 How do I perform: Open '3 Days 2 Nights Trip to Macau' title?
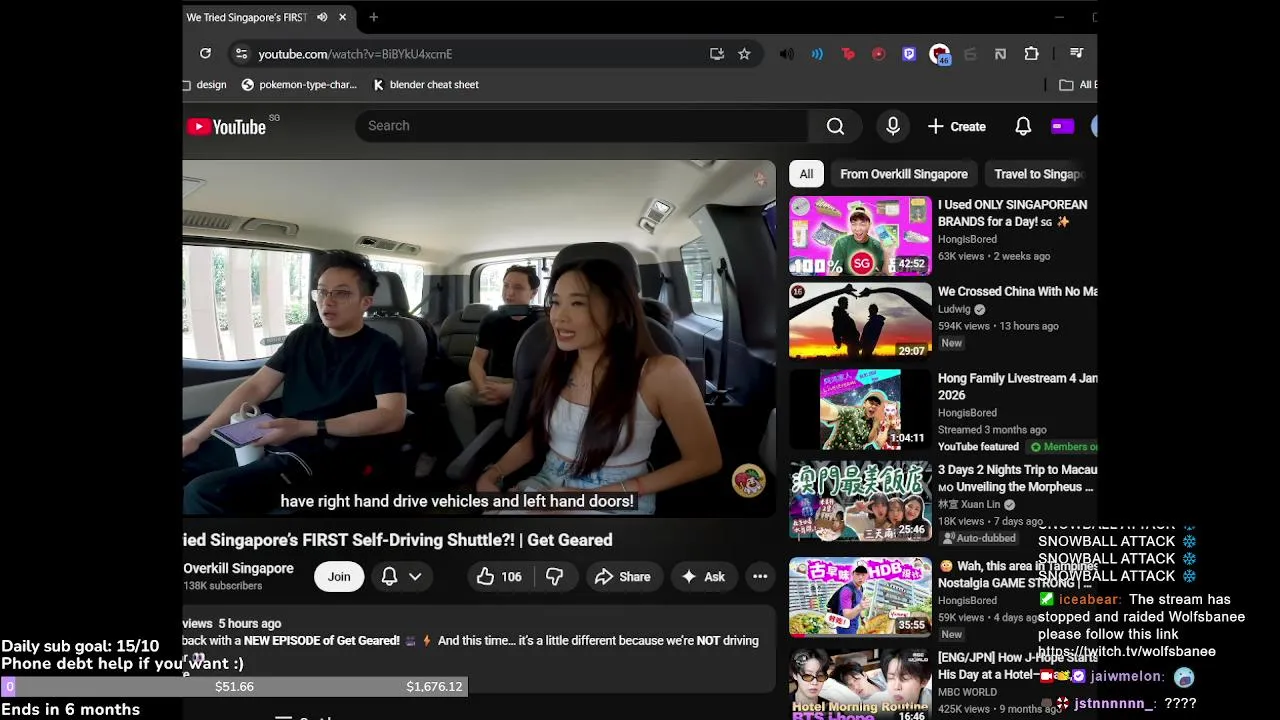click(x=1017, y=478)
